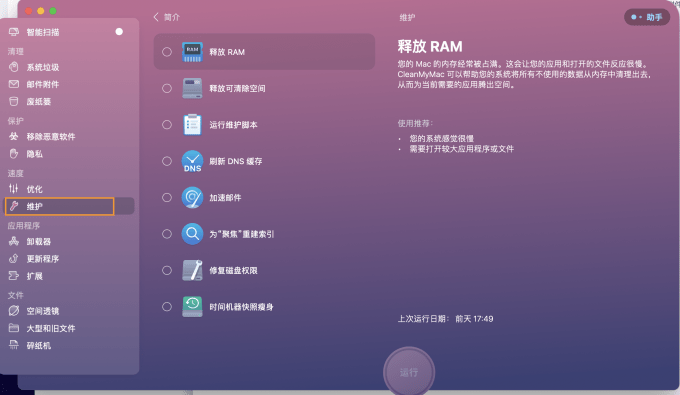Click the 释放可清除空间 disk icon
Image resolution: width=680 pixels, height=395 pixels.
[192, 88]
